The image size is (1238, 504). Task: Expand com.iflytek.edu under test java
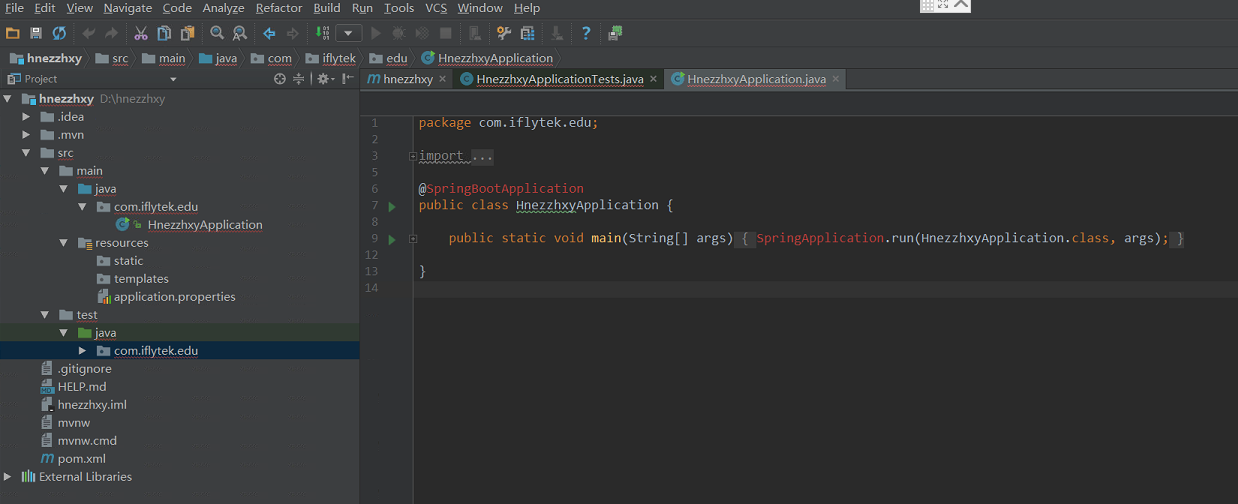click(83, 351)
